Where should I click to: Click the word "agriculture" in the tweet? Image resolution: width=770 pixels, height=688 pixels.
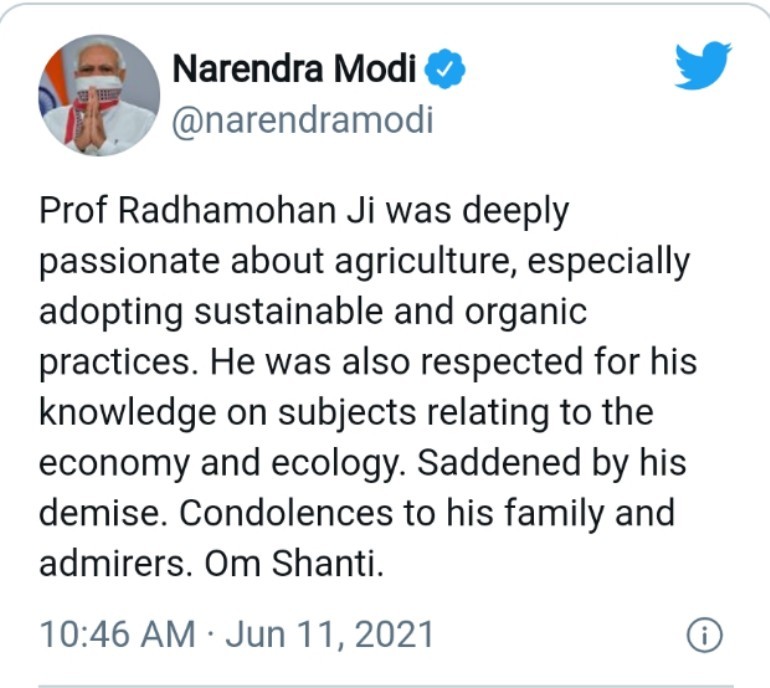pyautogui.click(x=418, y=262)
